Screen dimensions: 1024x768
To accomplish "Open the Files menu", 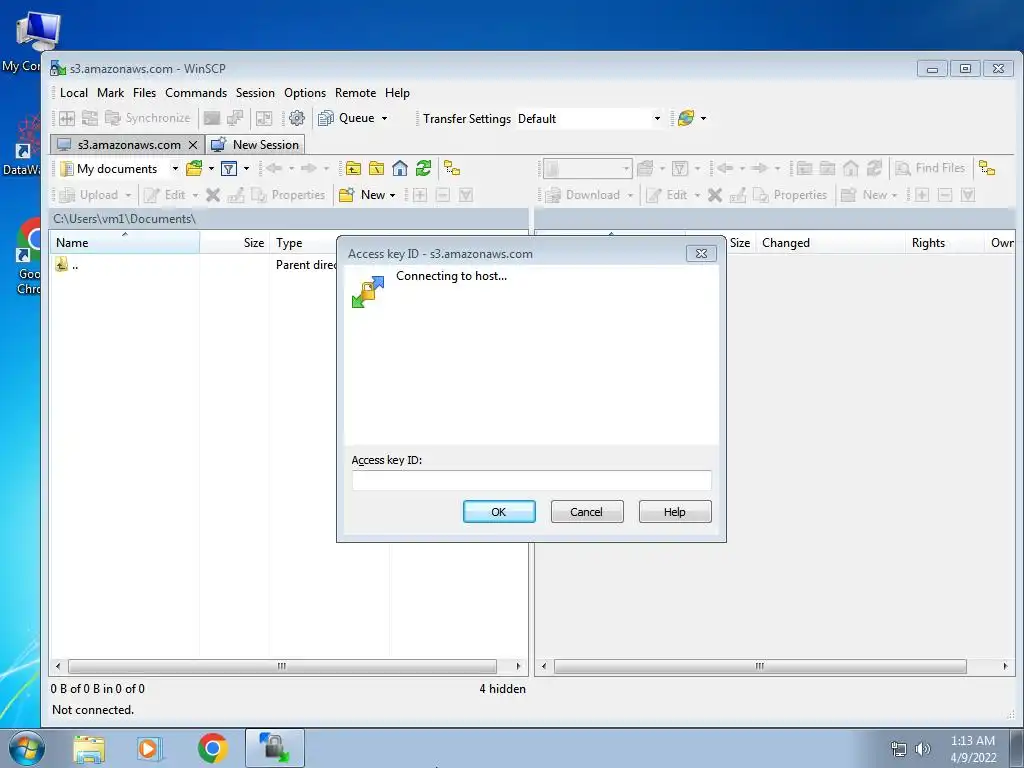I will click(144, 93).
